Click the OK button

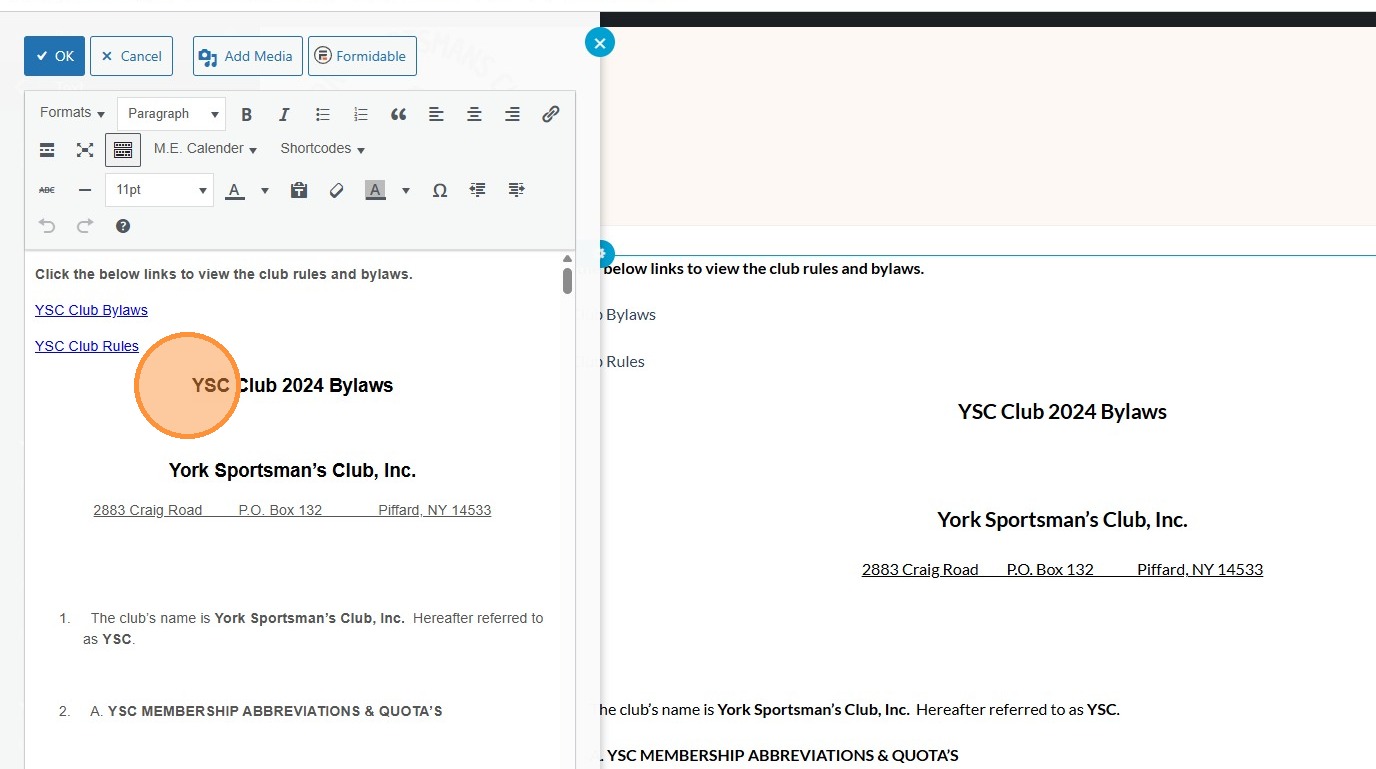(55, 56)
